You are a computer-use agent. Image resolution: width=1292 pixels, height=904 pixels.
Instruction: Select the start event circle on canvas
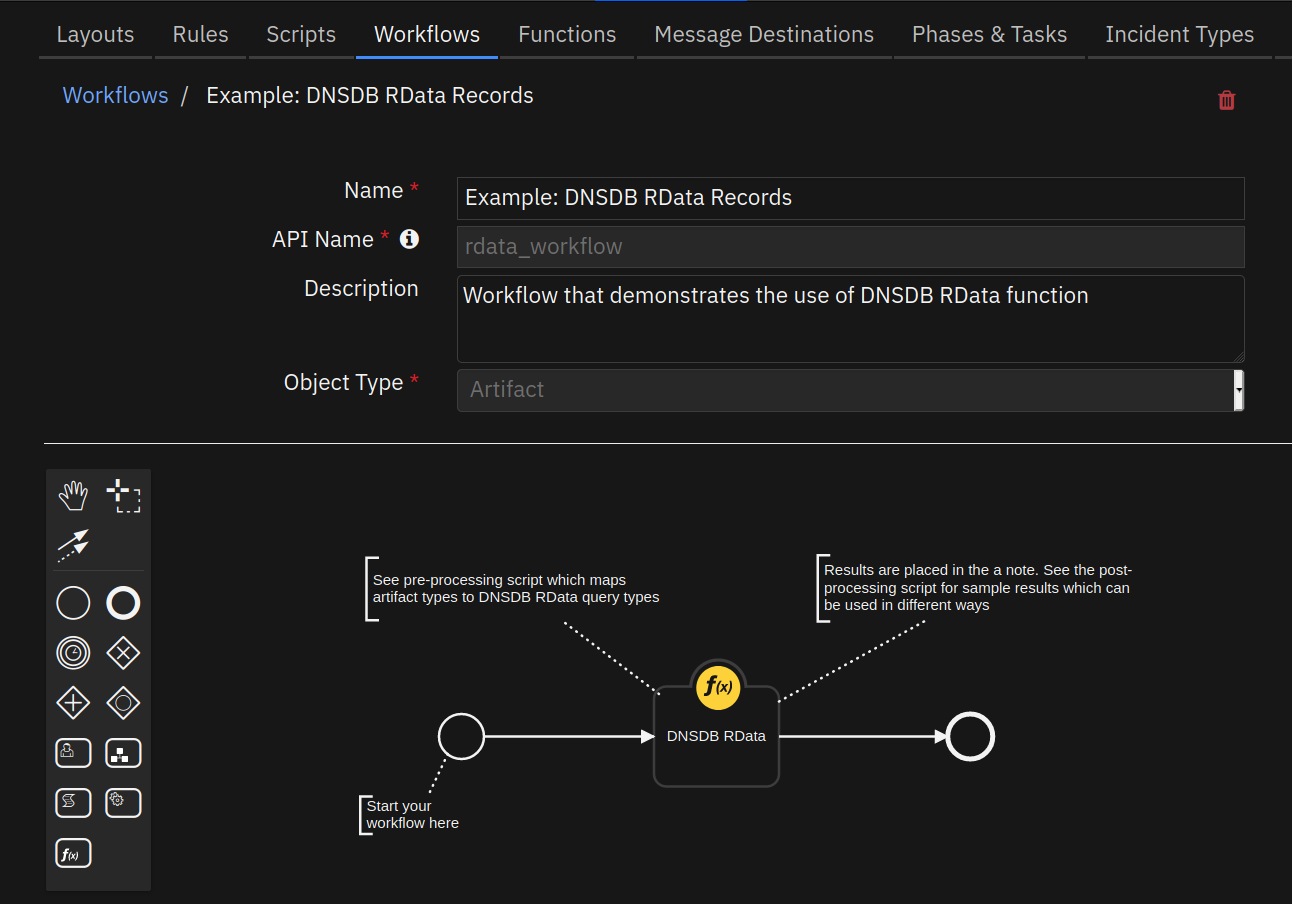coord(461,737)
